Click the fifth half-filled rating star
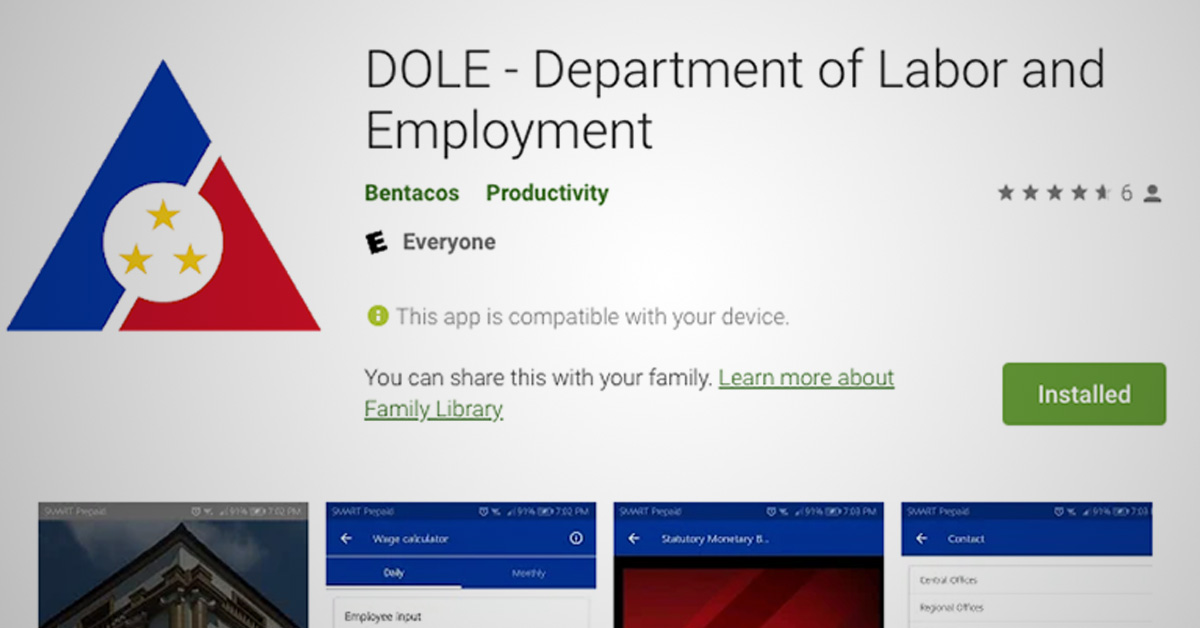This screenshot has width=1200, height=628. 1100,193
